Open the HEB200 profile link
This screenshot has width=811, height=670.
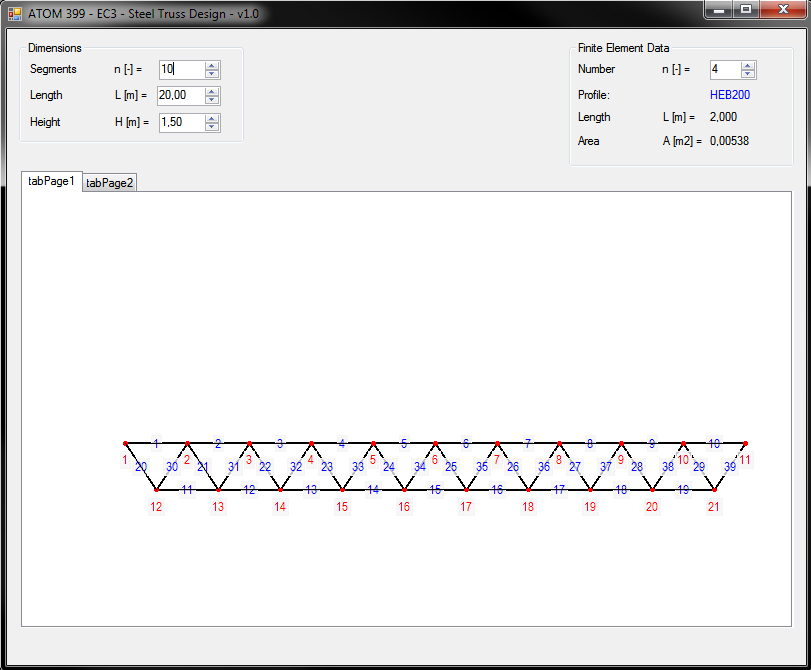730,95
